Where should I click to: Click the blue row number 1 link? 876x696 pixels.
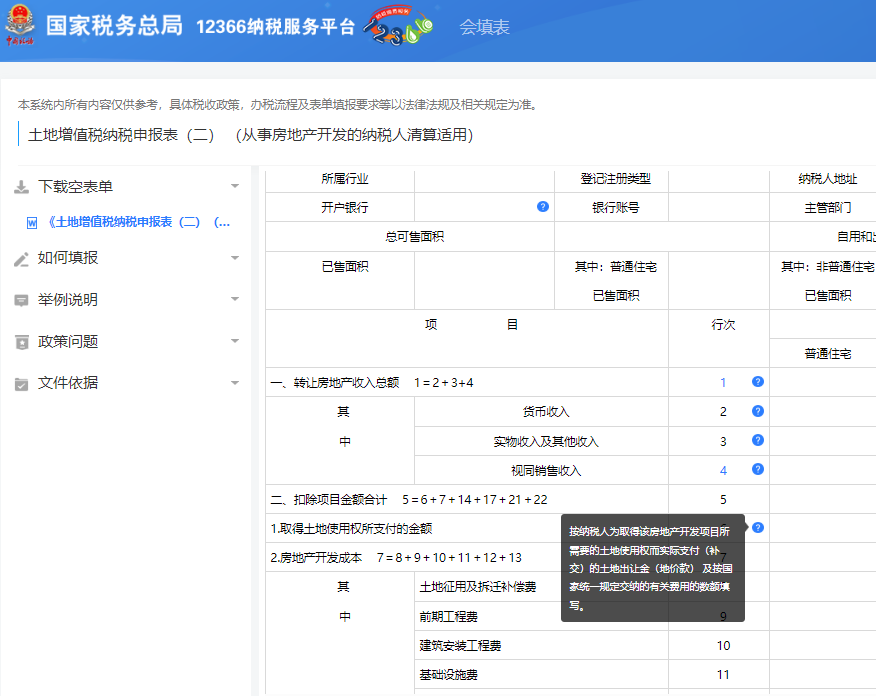(723, 382)
